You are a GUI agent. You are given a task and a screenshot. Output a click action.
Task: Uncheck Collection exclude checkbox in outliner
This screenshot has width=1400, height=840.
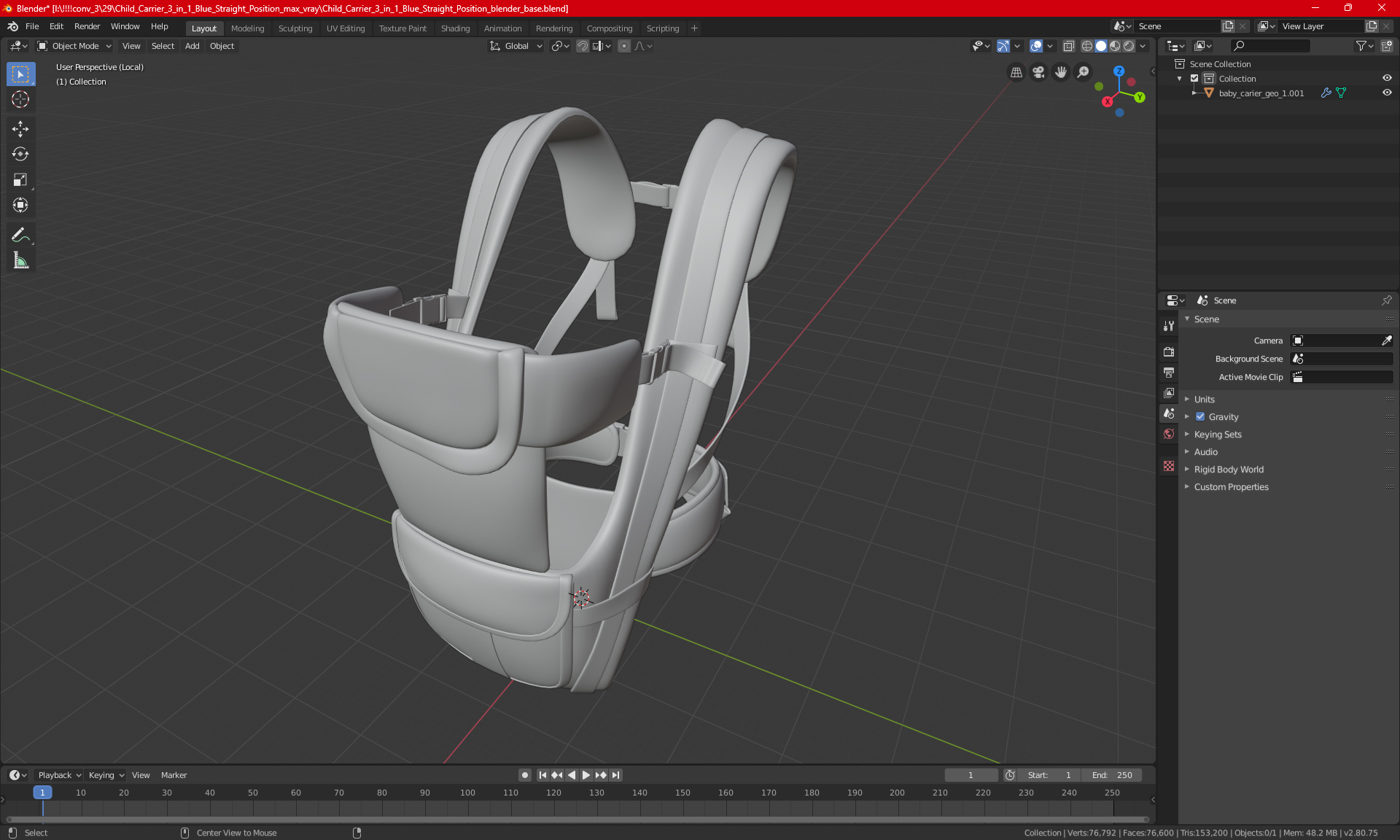[1194, 79]
